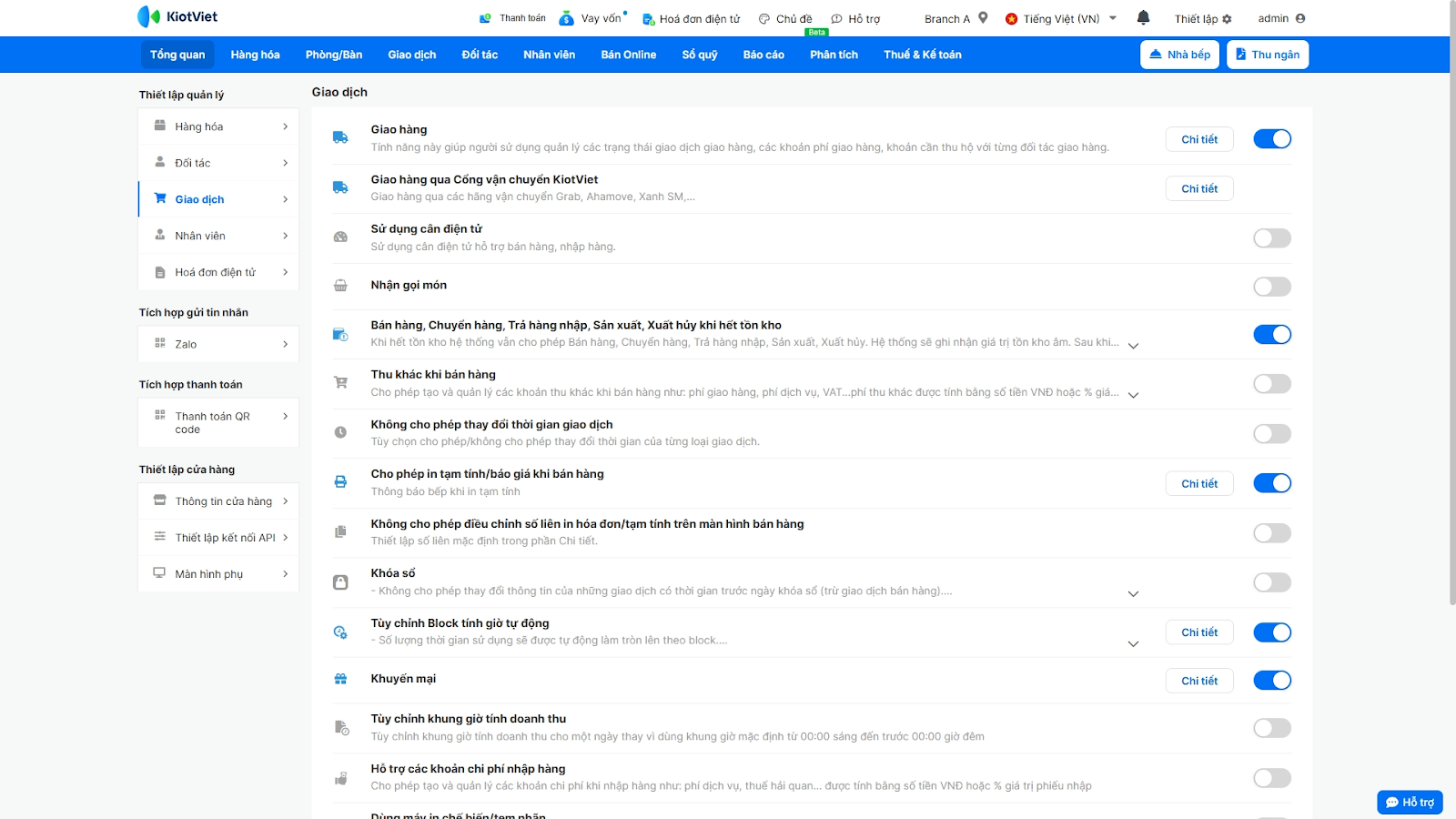
Task: Go to the Báo cáo menu
Action: pos(763,55)
